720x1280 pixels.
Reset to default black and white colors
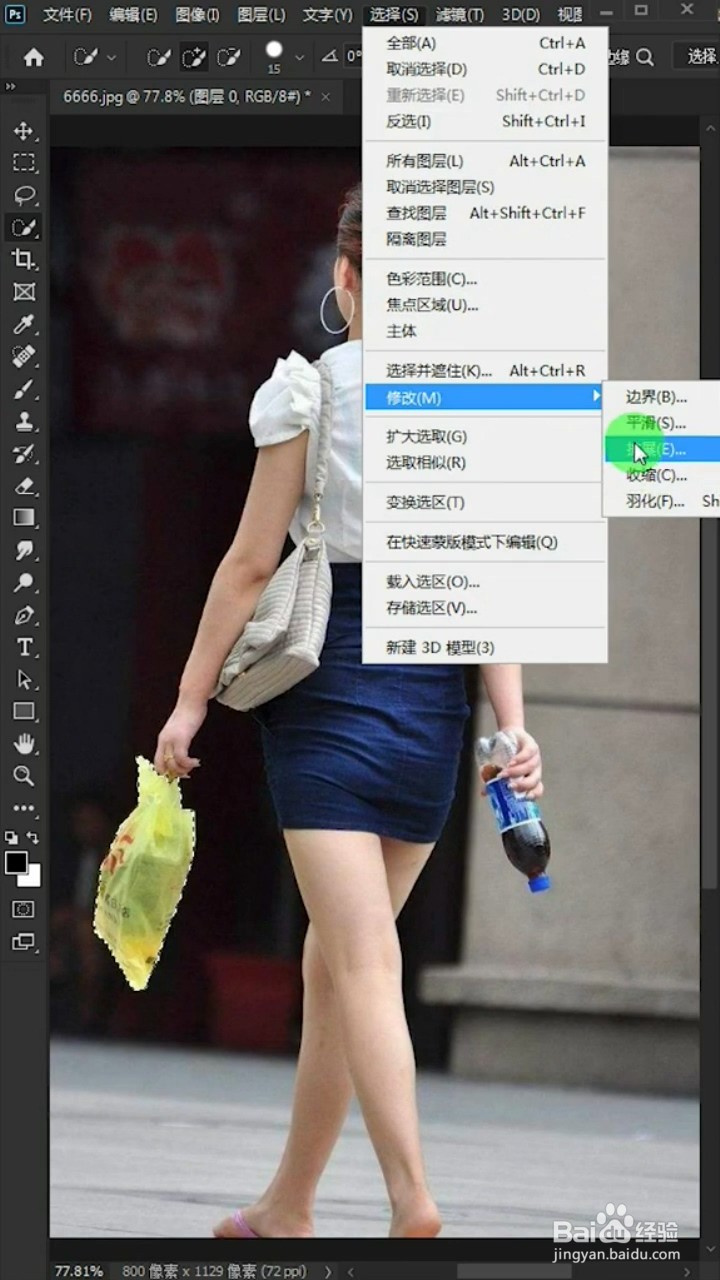(11, 838)
